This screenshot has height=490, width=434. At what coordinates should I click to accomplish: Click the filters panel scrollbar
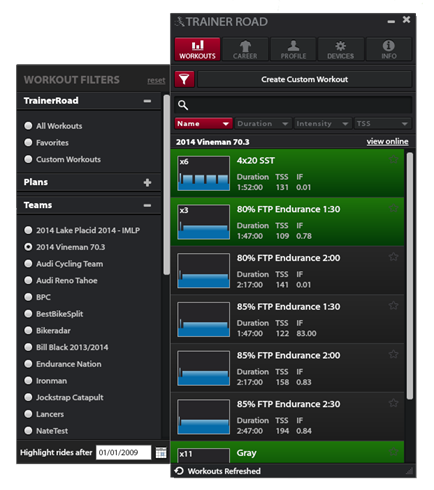coord(166,185)
